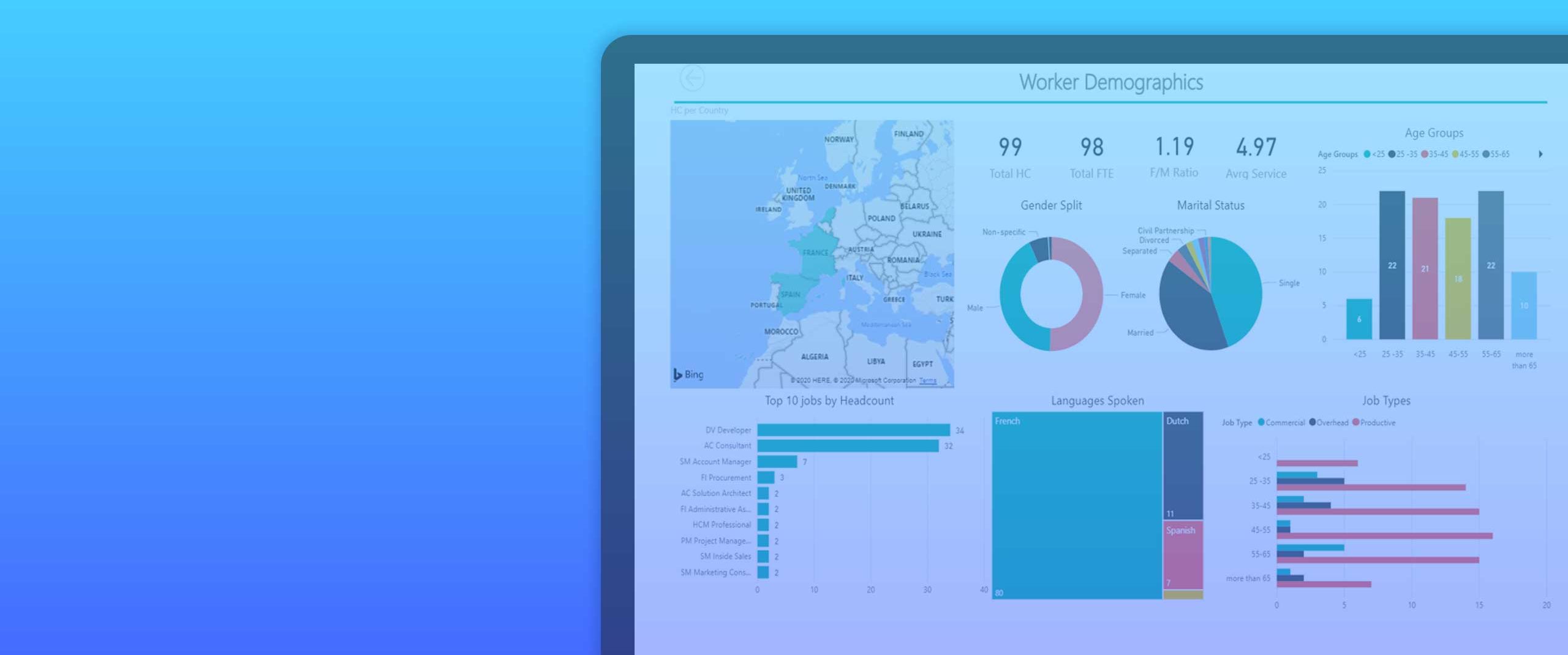Select the 55-65 legend swatch in Age Groups
The image size is (1568, 655).
click(1486, 154)
